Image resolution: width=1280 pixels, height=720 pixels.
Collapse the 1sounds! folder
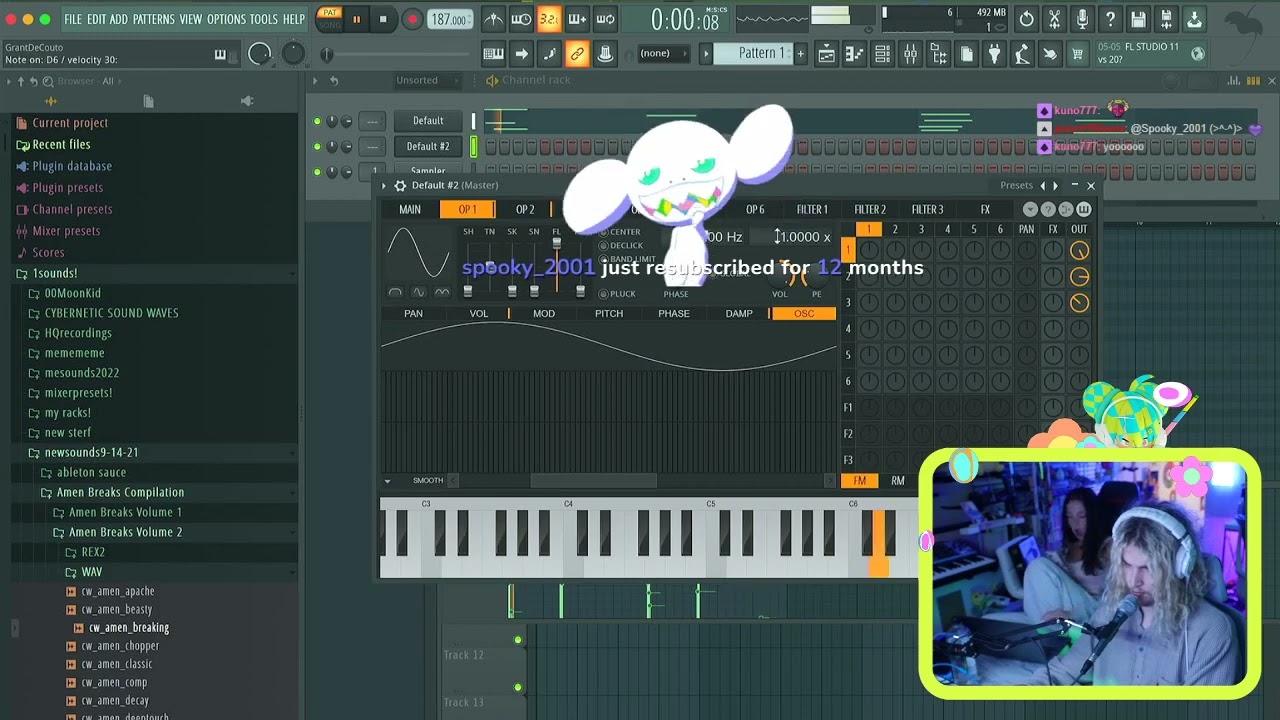coord(54,273)
